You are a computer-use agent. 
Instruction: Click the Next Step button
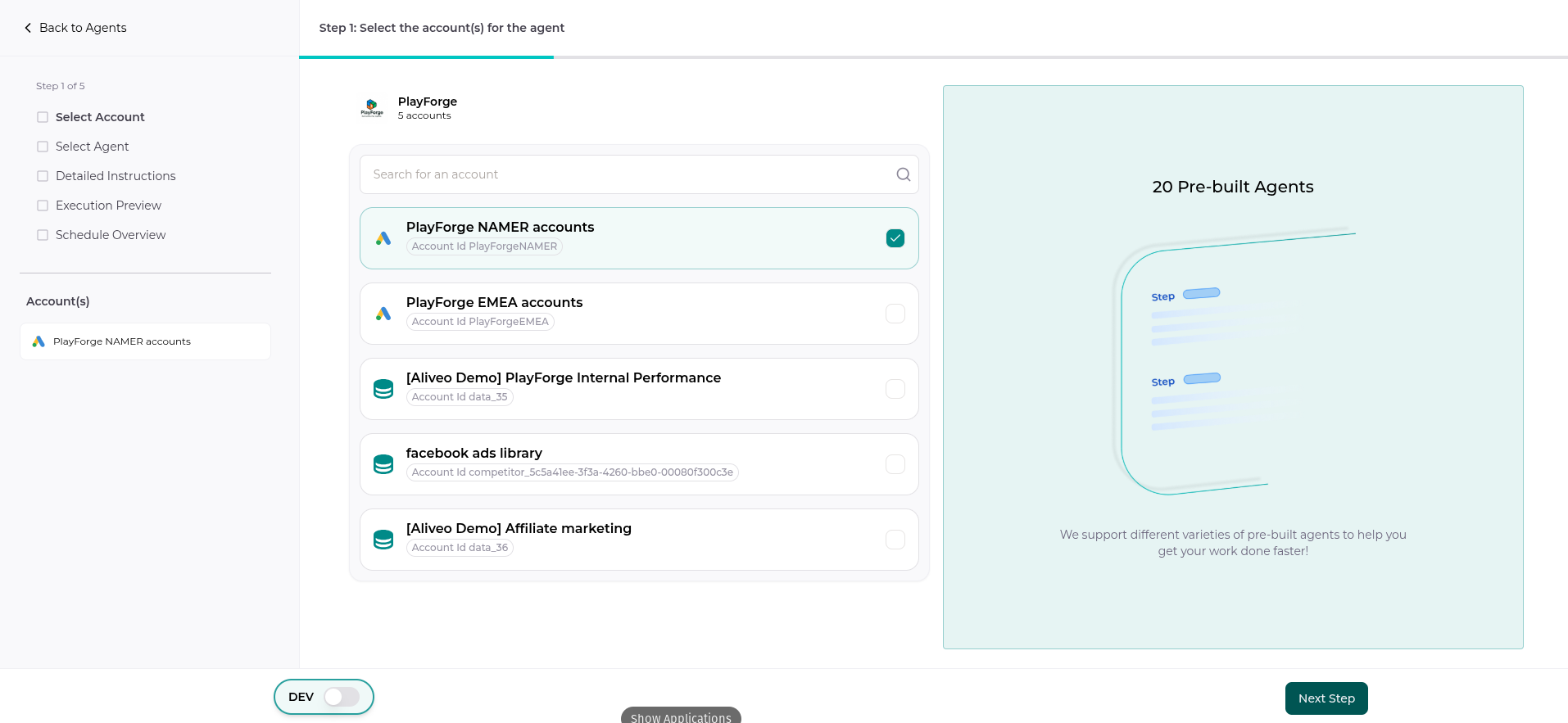pyautogui.click(x=1326, y=698)
